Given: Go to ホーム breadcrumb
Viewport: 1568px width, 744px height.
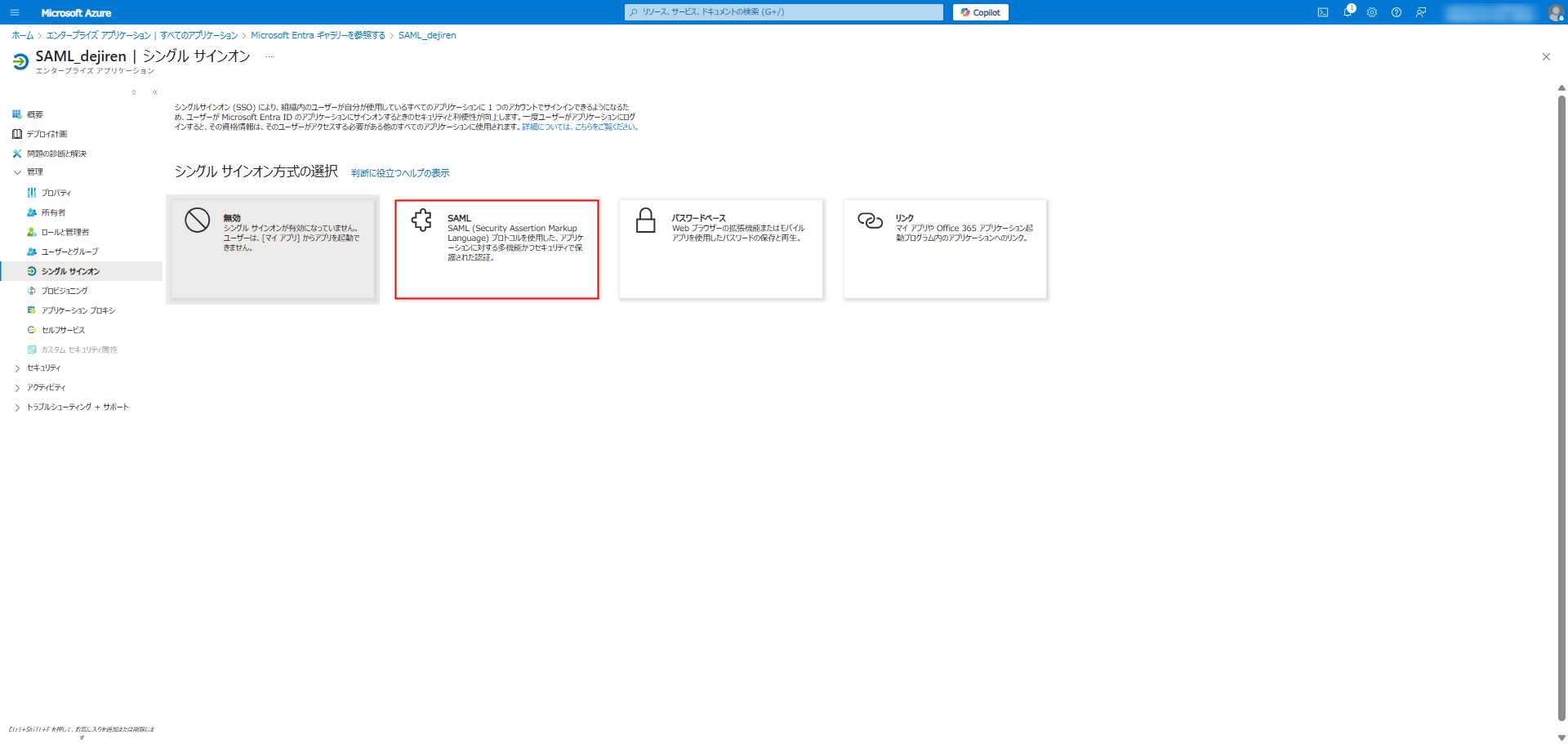Looking at the screenshot, I should [x=23, y=35].
